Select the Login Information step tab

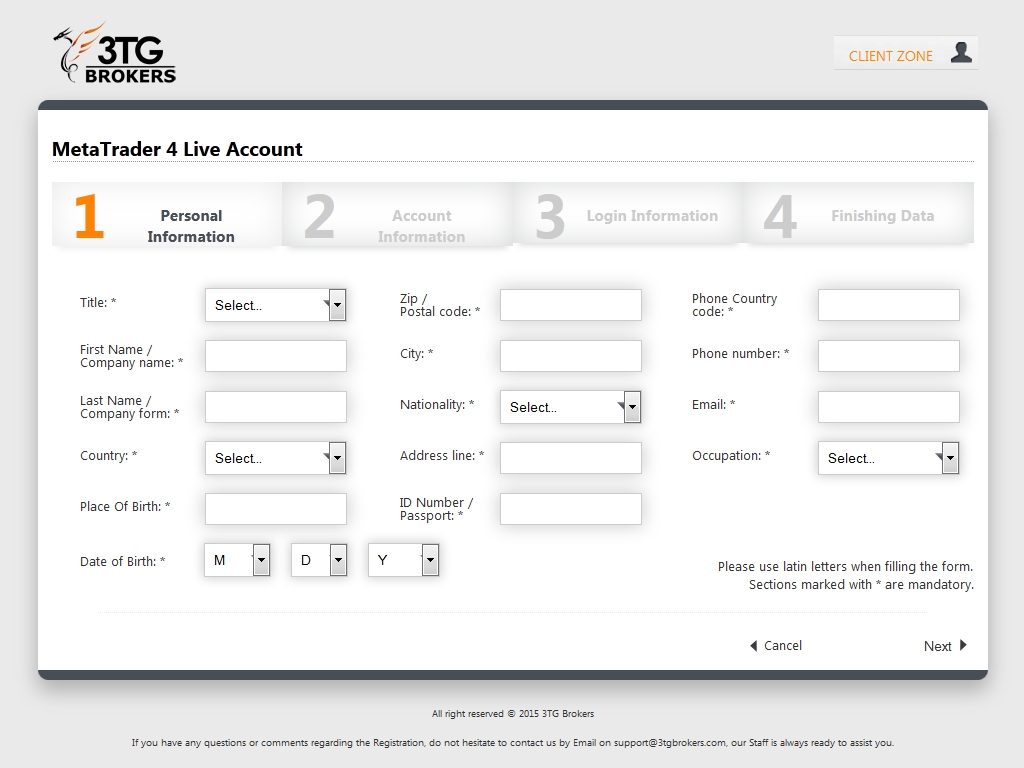[x=628, y=216]
